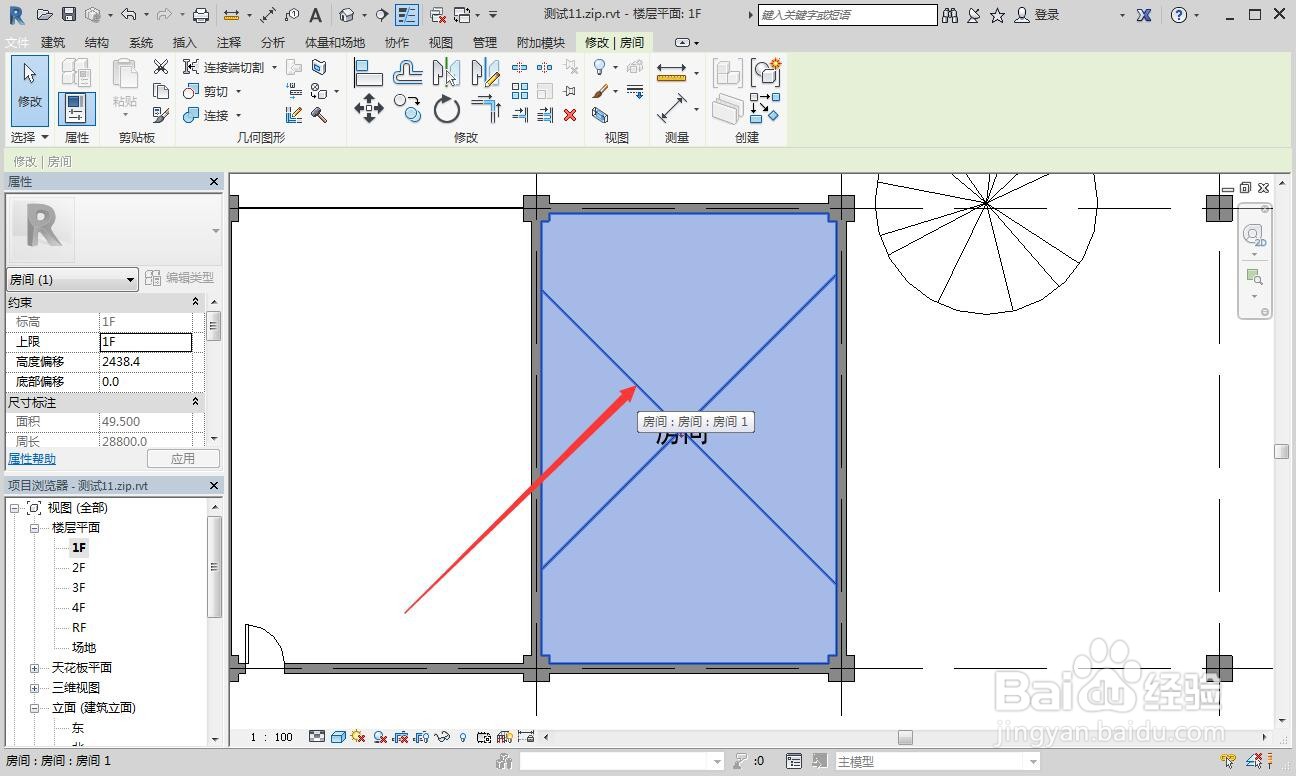Screen dimensions: 1296x776
Task: Select the Rotate tool
Action: point(446,108)
